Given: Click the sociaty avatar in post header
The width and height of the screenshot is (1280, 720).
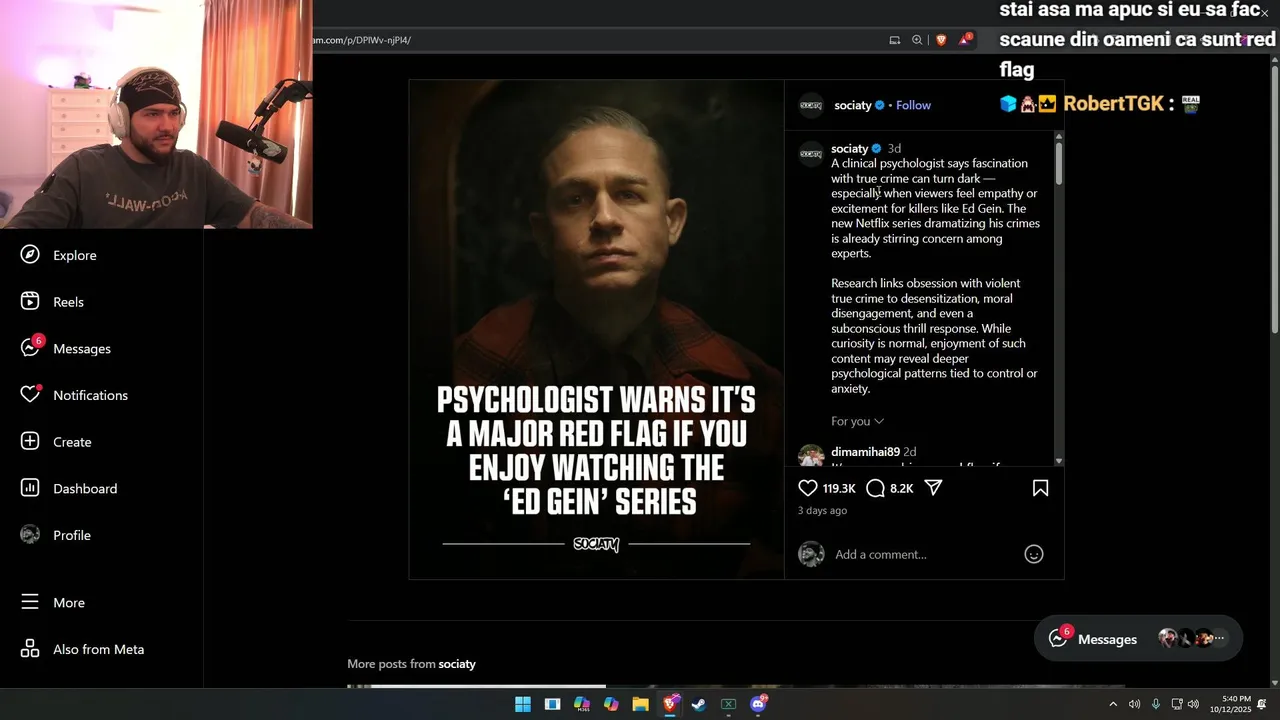Looking at the screenshot, I should point(811,105).
